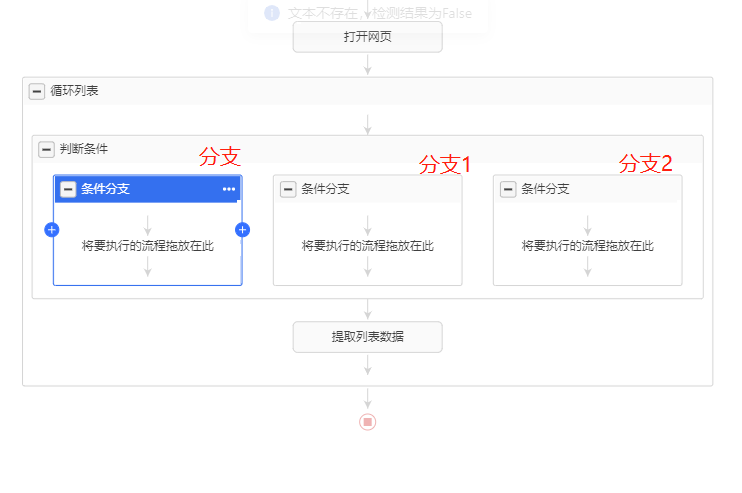Collapse the right 条件分支 branch under 分支2
Viewport: 742px width, 493px height.
508,189
